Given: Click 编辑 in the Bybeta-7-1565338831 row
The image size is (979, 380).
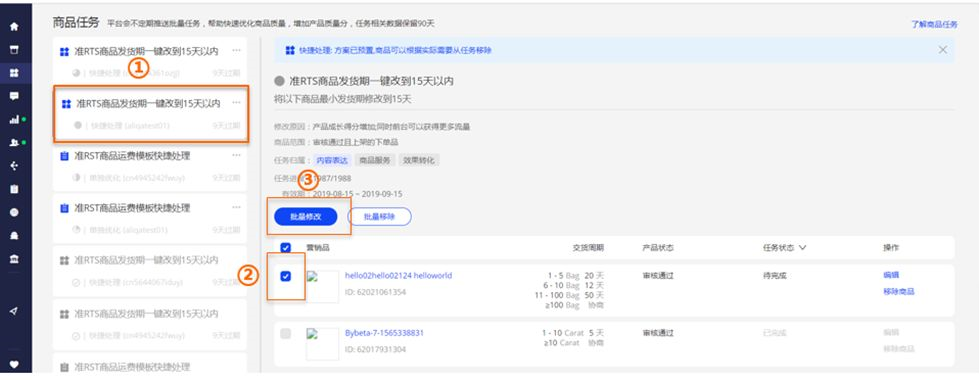Looking at the screenshot, I should (891, 333).
